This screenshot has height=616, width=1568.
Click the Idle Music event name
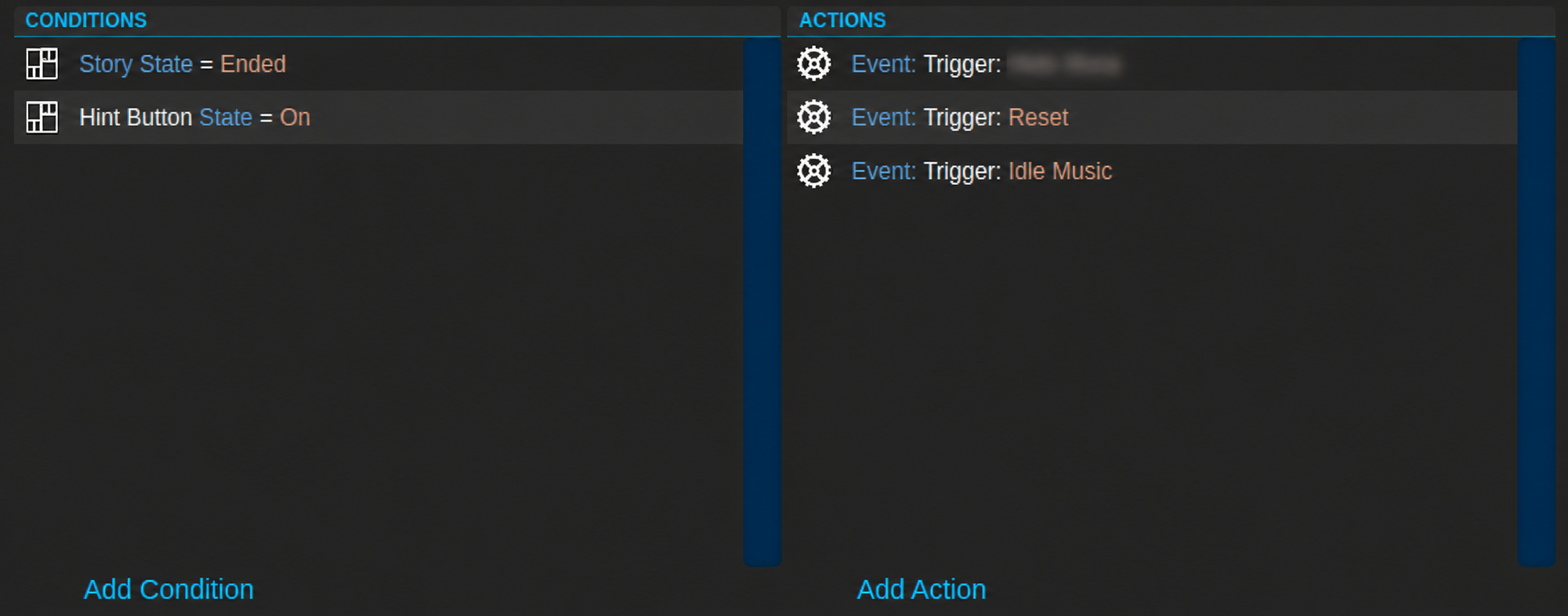coord(1060,171)
